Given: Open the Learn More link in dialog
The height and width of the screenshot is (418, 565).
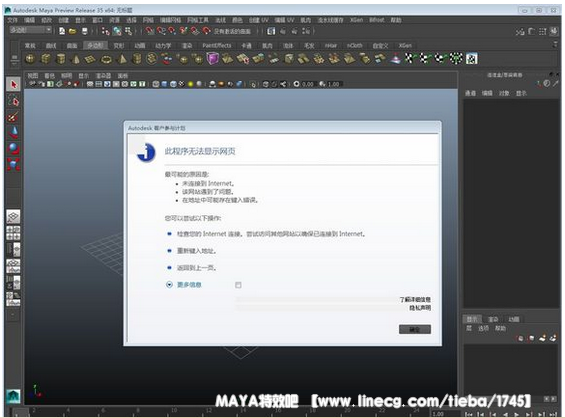Looking at the screenshot, I should point(415,299).
